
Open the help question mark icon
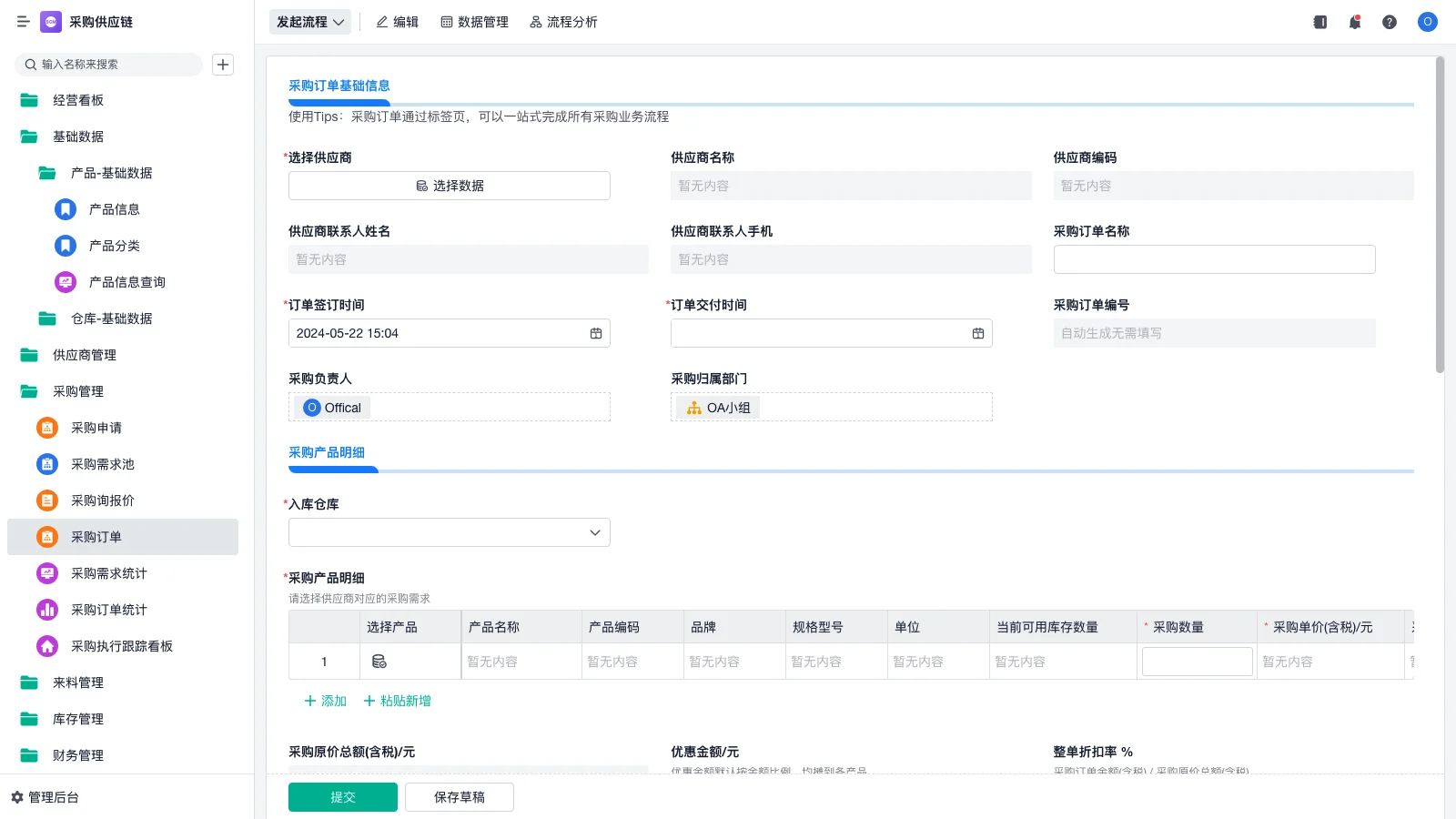point(1390,22)
